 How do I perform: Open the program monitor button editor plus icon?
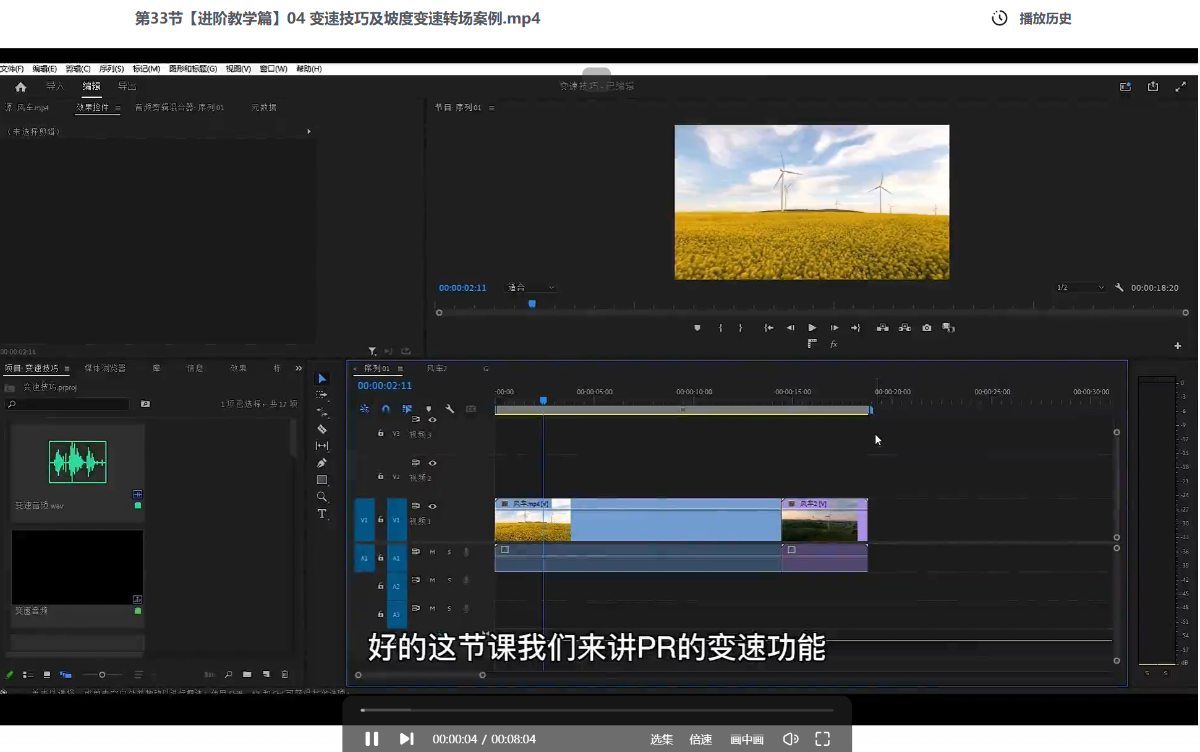pyautogui.click(x=1177, y=346)
